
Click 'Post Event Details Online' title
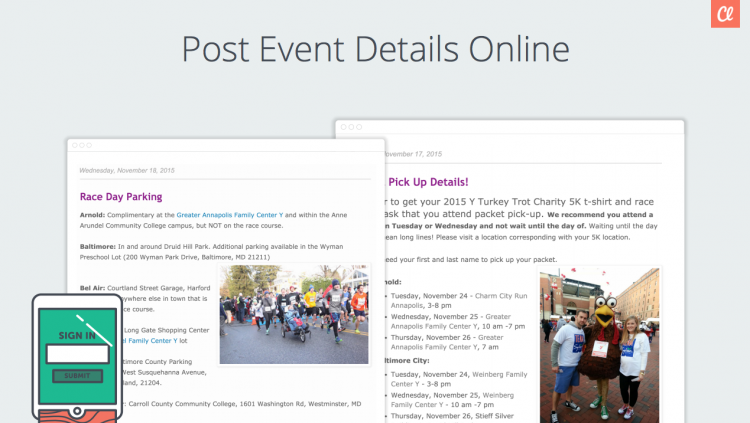(375, 49)
